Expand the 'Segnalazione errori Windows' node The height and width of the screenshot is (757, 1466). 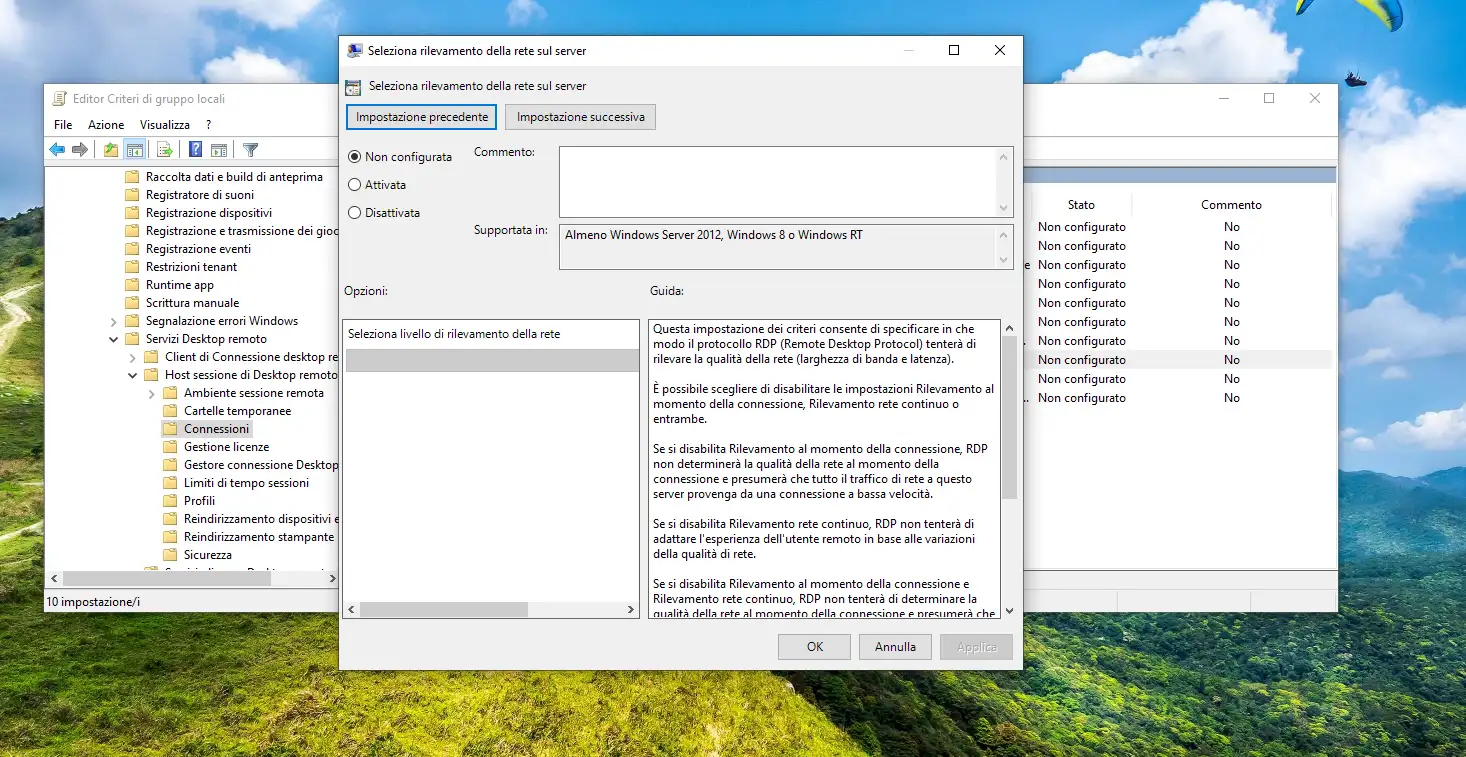pyautogui.click(x=114, y=321)
